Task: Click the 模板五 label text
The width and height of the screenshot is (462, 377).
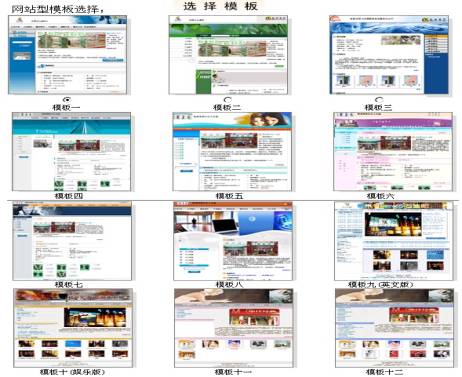Action: pyautogui.click(x=229, y=196)
